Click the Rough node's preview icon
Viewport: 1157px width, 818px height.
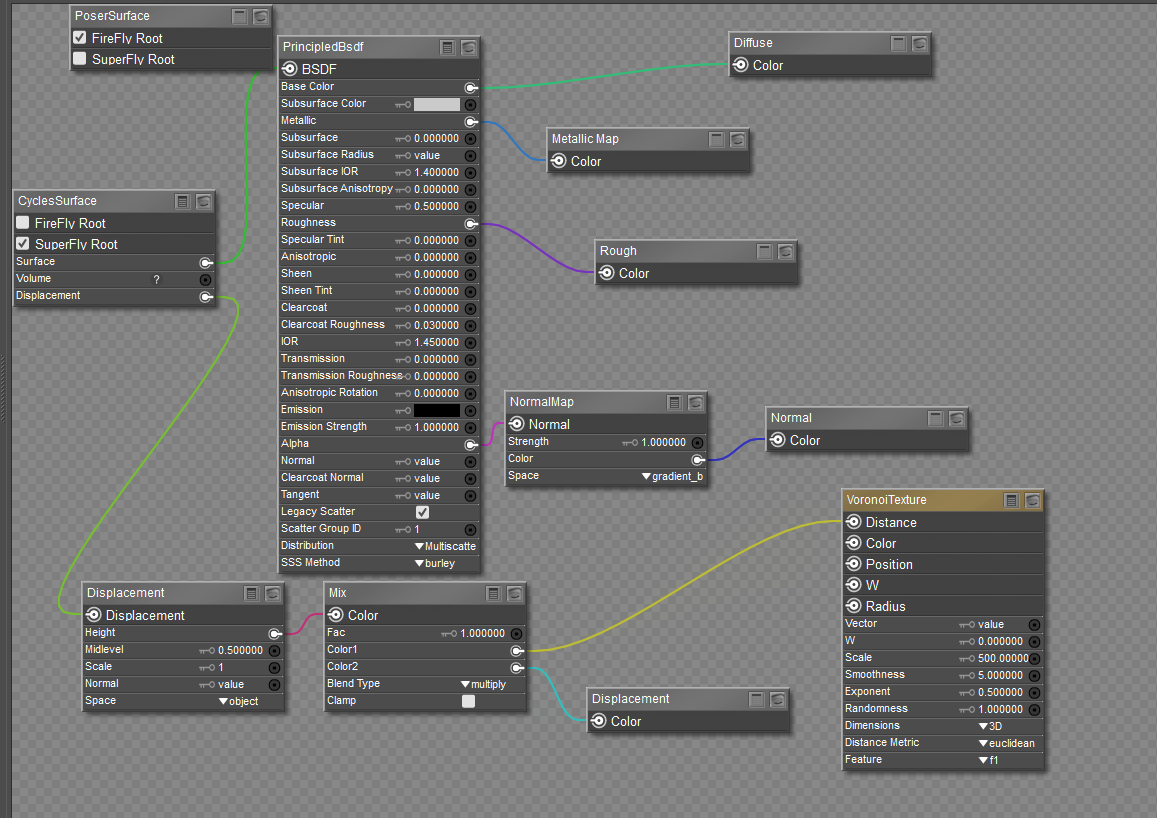click(x=786, y=251)
